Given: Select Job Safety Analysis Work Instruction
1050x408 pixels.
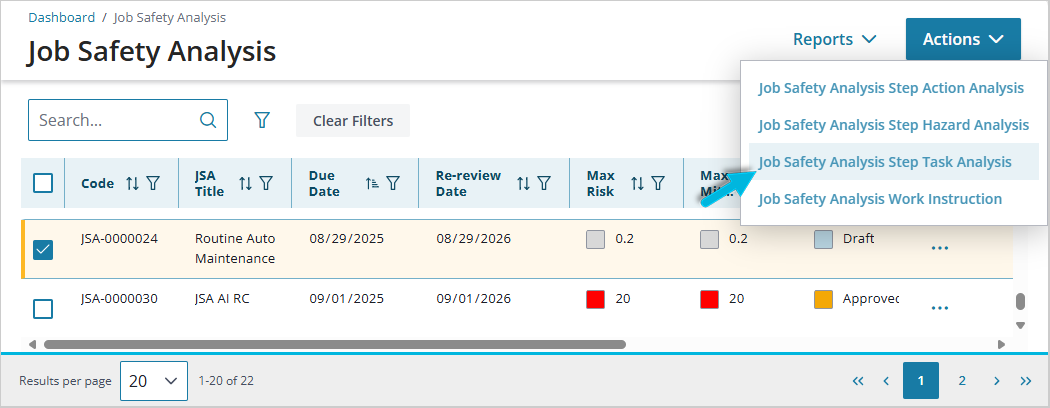Looking at the screenshot, I should click(880, 199).
